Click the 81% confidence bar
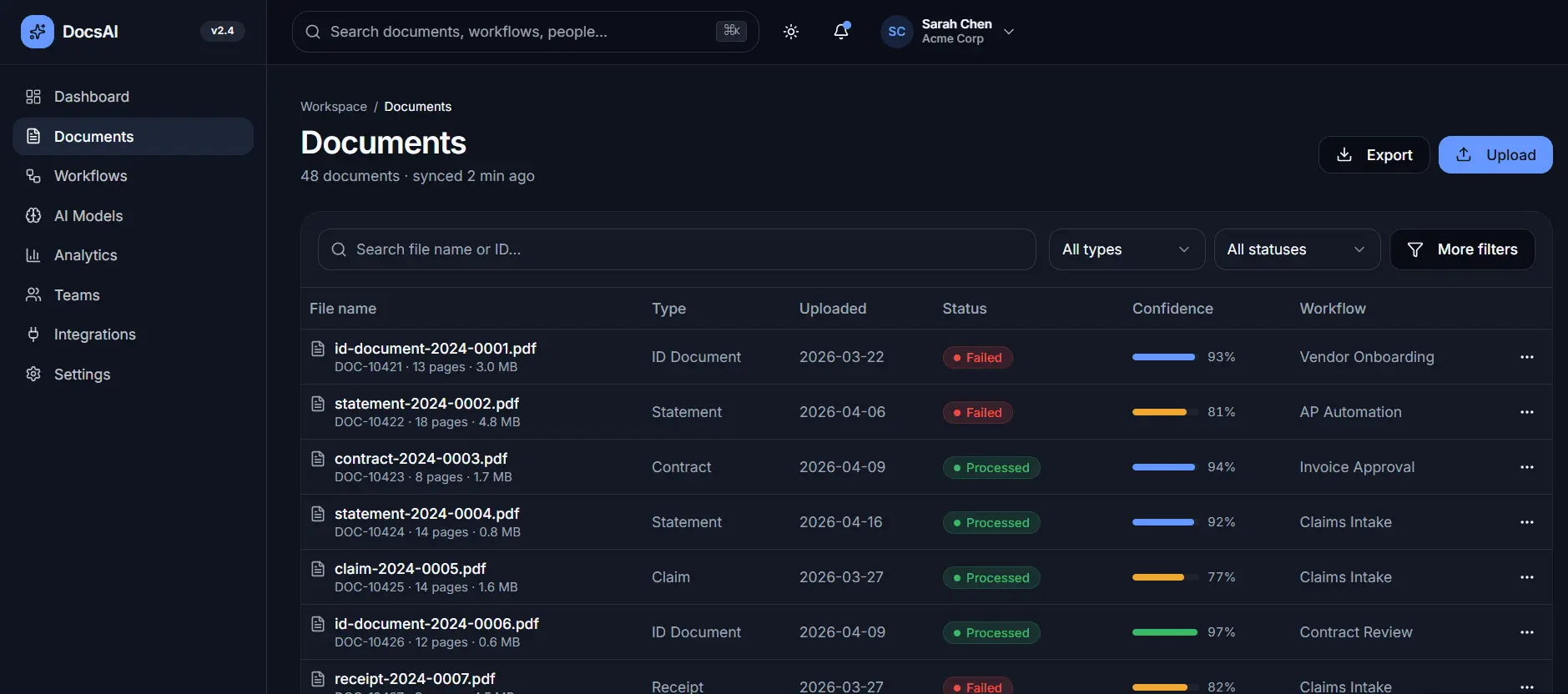The width and height of the screenshot is (1568, 694). coord(1165,412)
